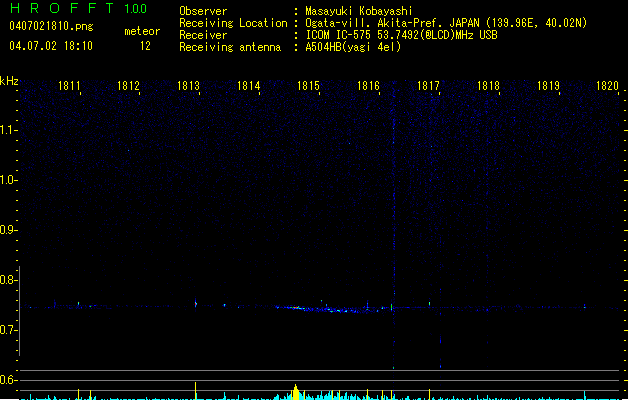Click the HROFFT 1.0.0 title text
Screen dimensions: 629x400
pos(79,8)
